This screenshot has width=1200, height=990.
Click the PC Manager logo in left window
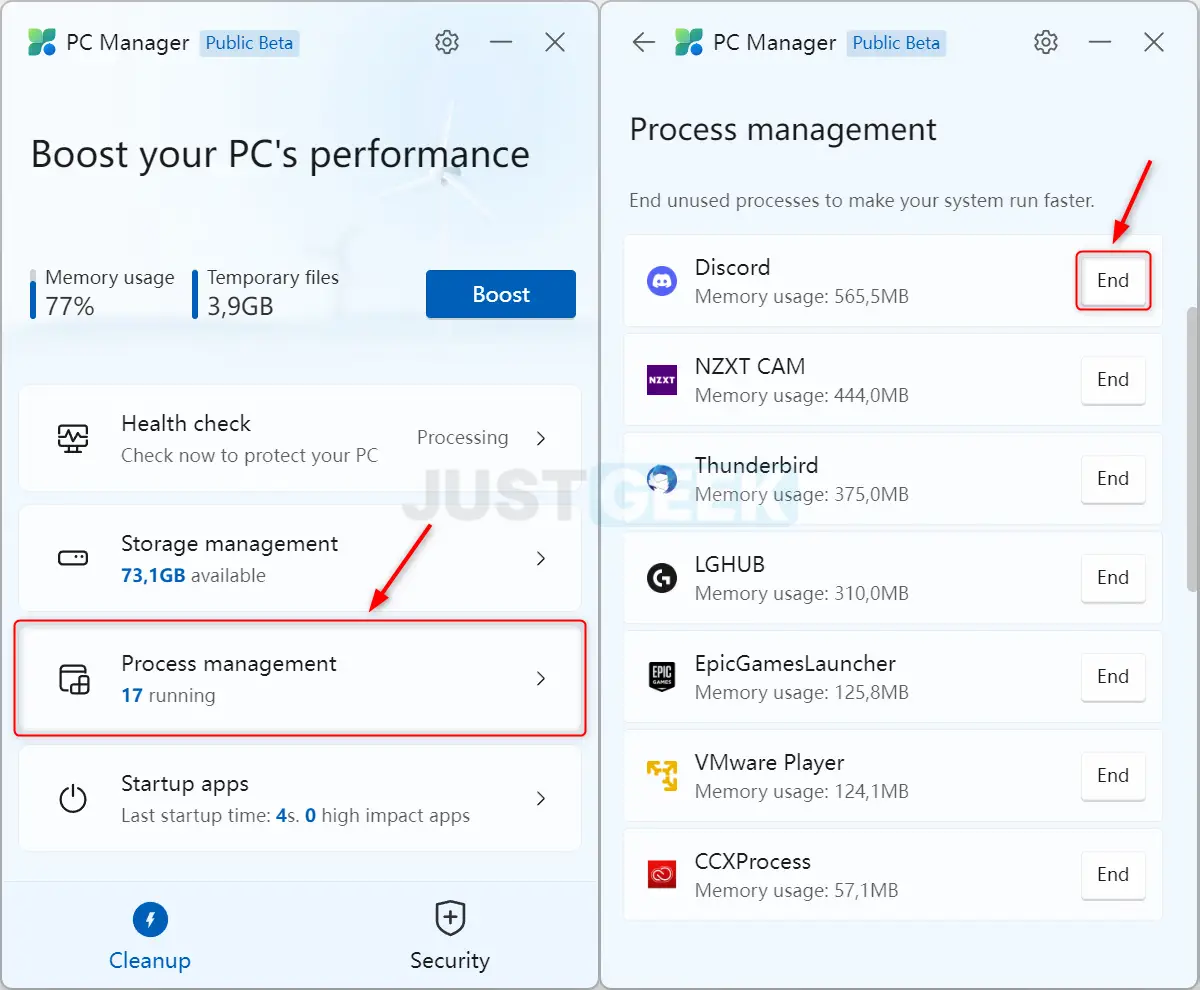pyautogui.click(x=42, y=42)
